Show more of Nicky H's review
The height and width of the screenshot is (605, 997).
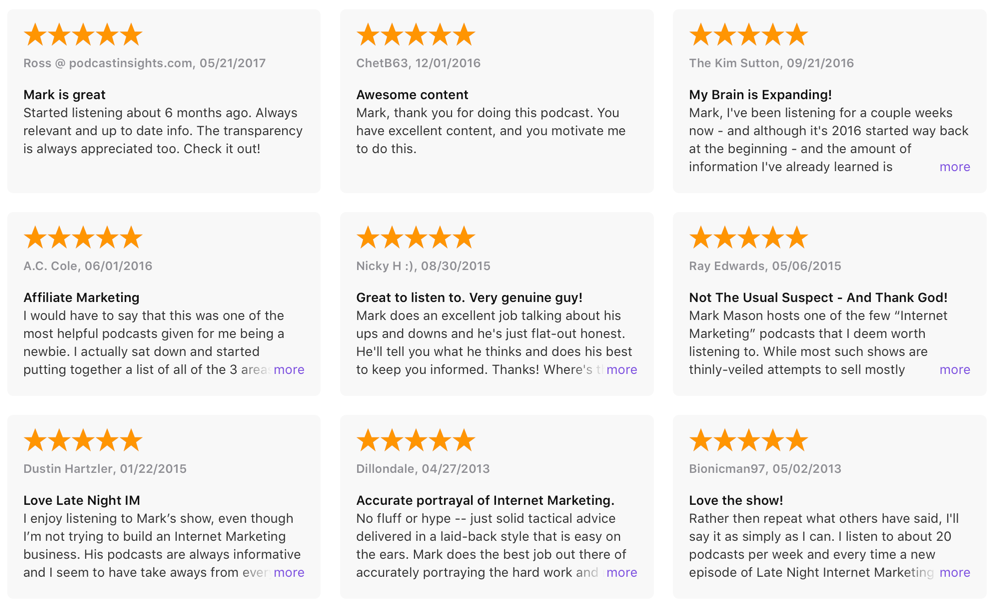621,370
